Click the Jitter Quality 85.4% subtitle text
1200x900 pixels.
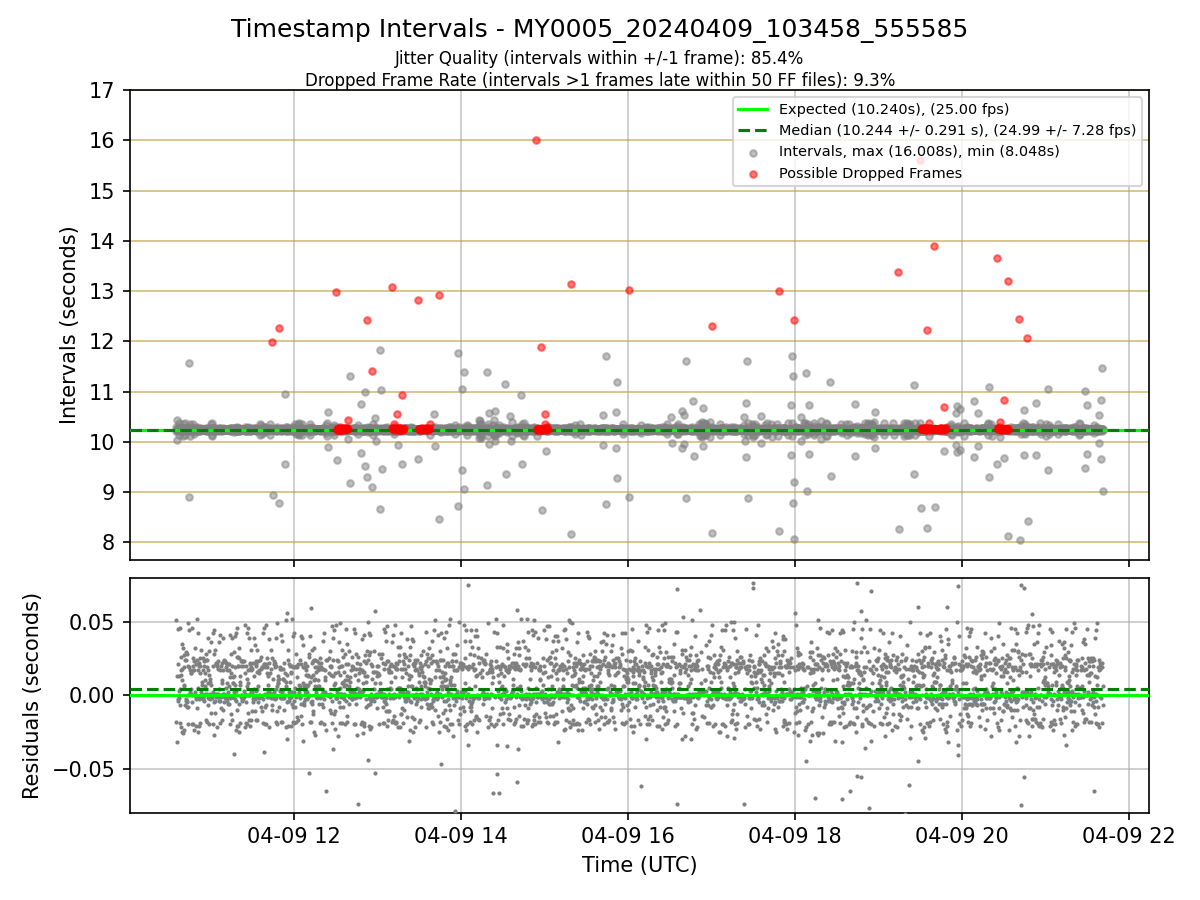pyautogui.click(x=599, y=58)
